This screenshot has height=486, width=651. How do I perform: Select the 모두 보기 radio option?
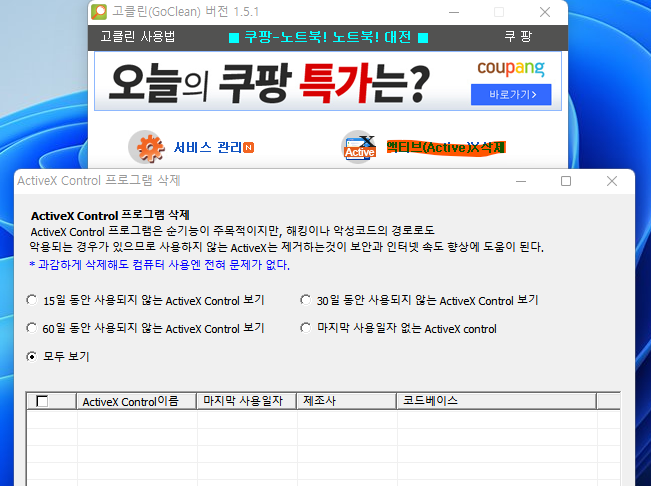tap(32, 357)
